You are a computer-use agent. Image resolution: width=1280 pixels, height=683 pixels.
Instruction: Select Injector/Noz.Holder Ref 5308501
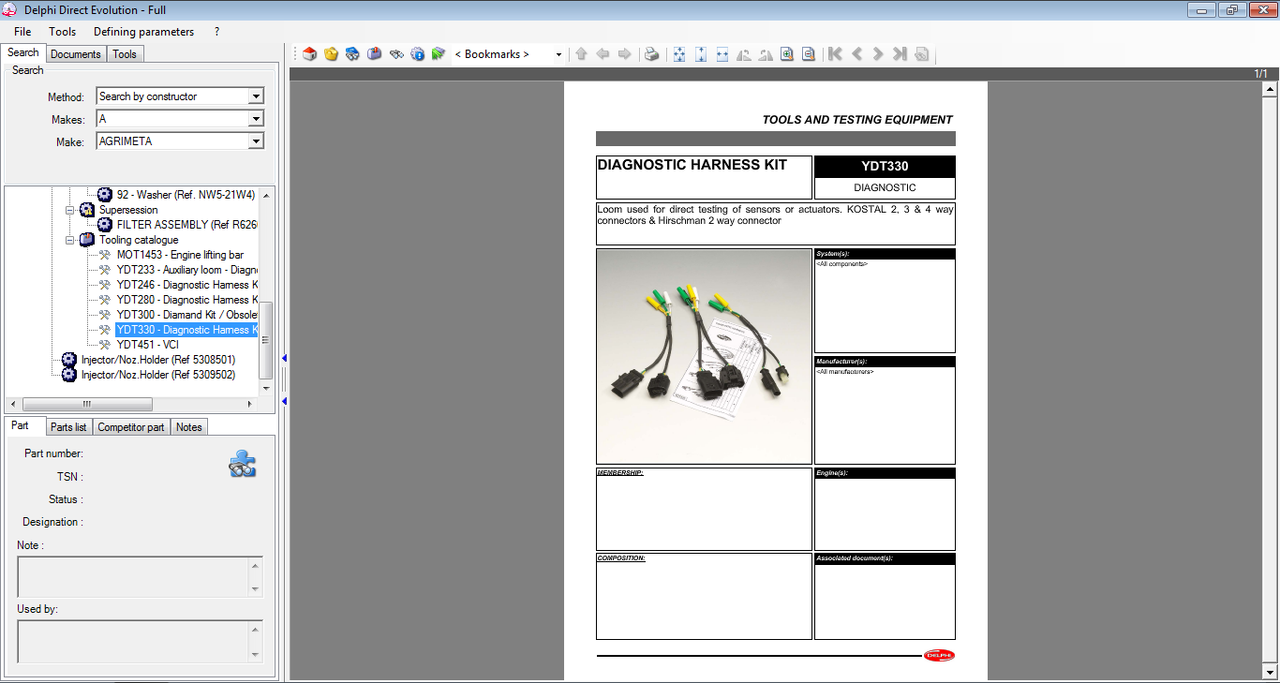tap(158, 360)
